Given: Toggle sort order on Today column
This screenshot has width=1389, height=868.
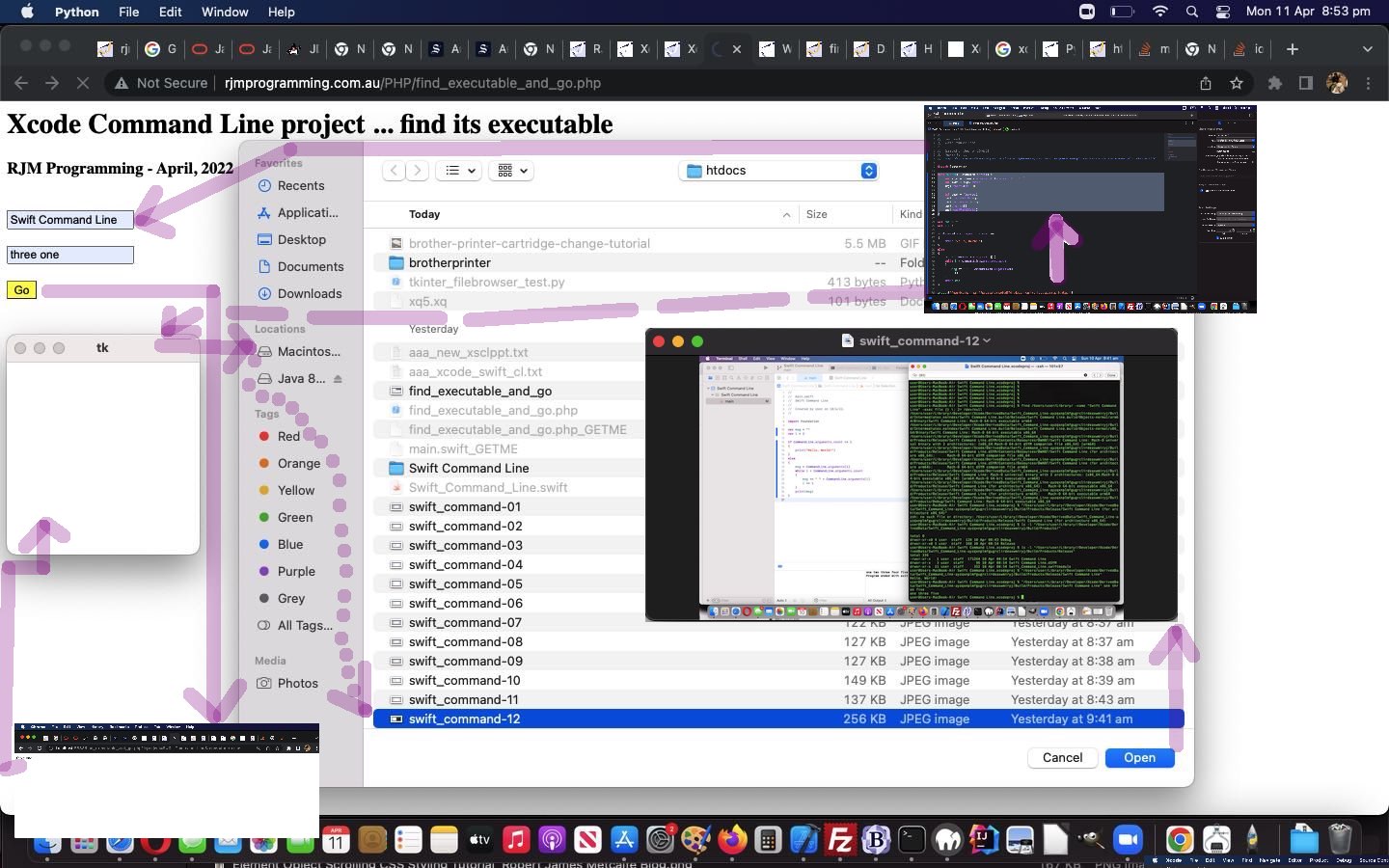Looking at the screenshot, I should (x=786, y=214).
